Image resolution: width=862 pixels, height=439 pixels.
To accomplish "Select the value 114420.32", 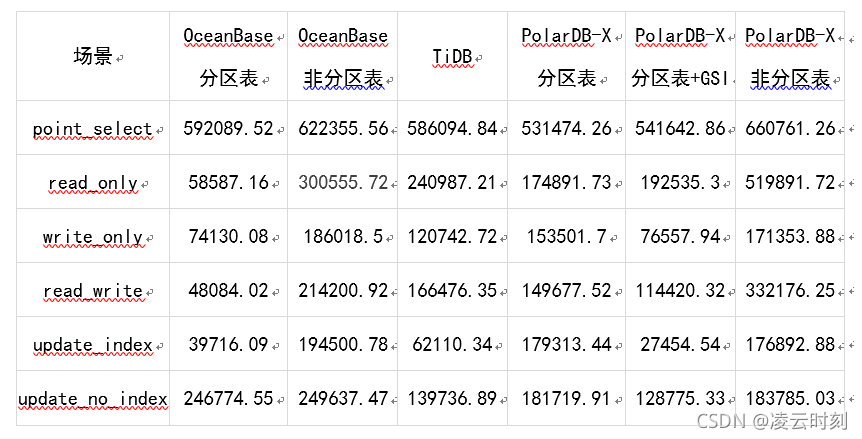I will [680, 290].
